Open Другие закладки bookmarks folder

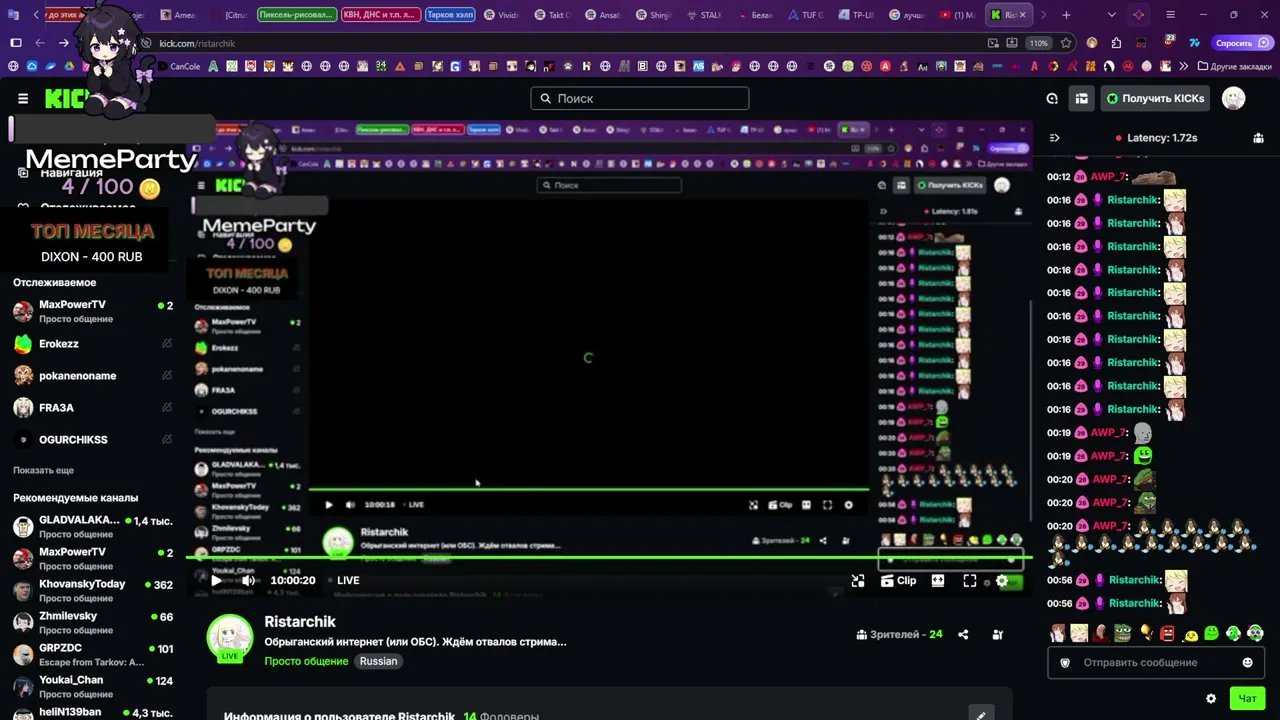(x=1234, y=66)
